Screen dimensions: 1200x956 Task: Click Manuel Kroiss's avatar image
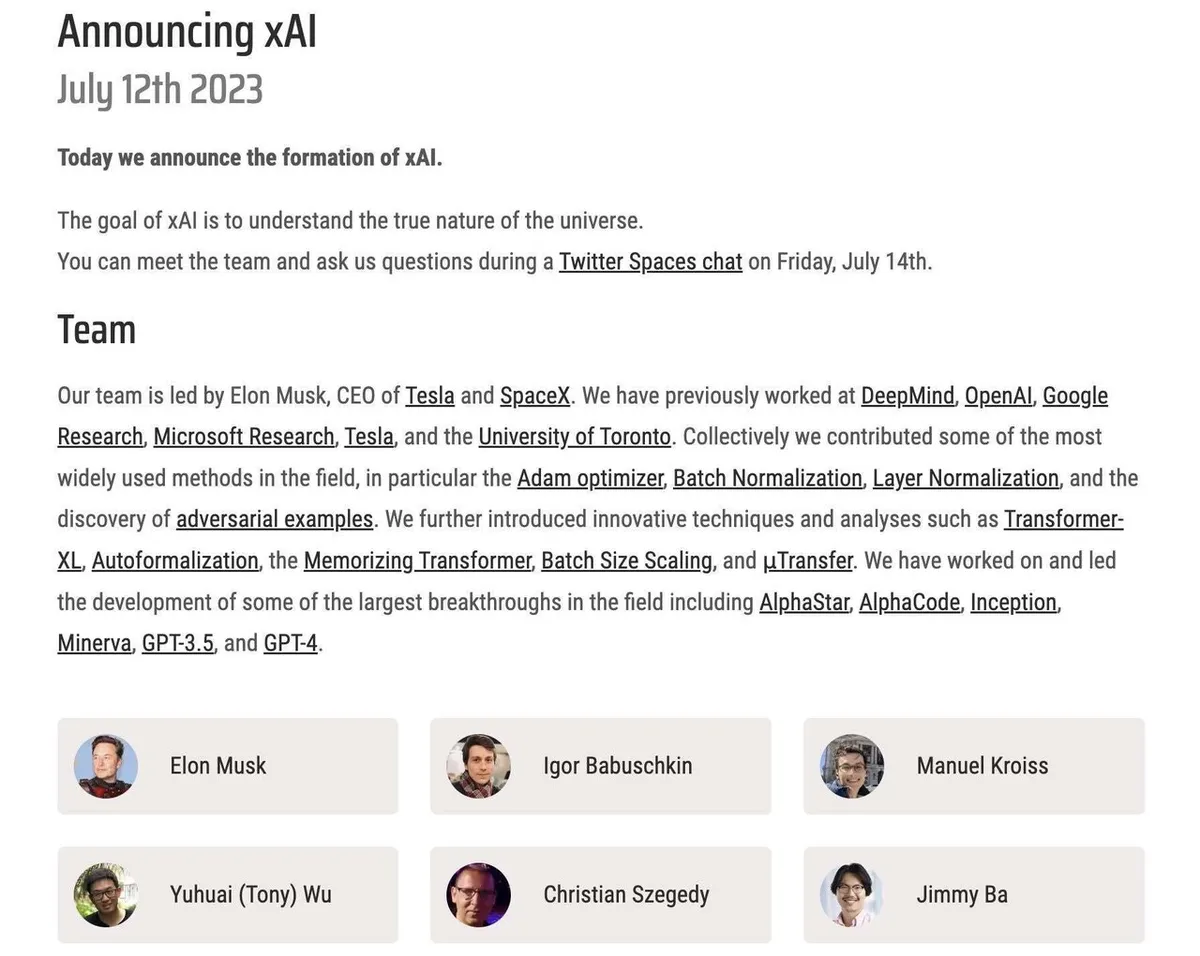pos(852,766)
